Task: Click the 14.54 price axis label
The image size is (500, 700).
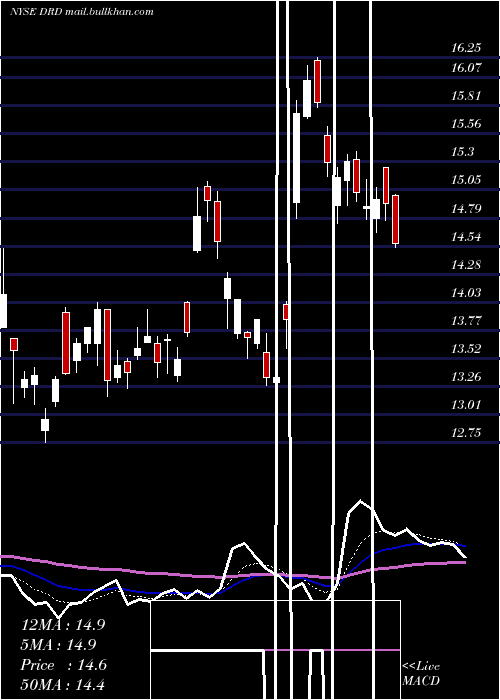Action: tap(466, 237)
